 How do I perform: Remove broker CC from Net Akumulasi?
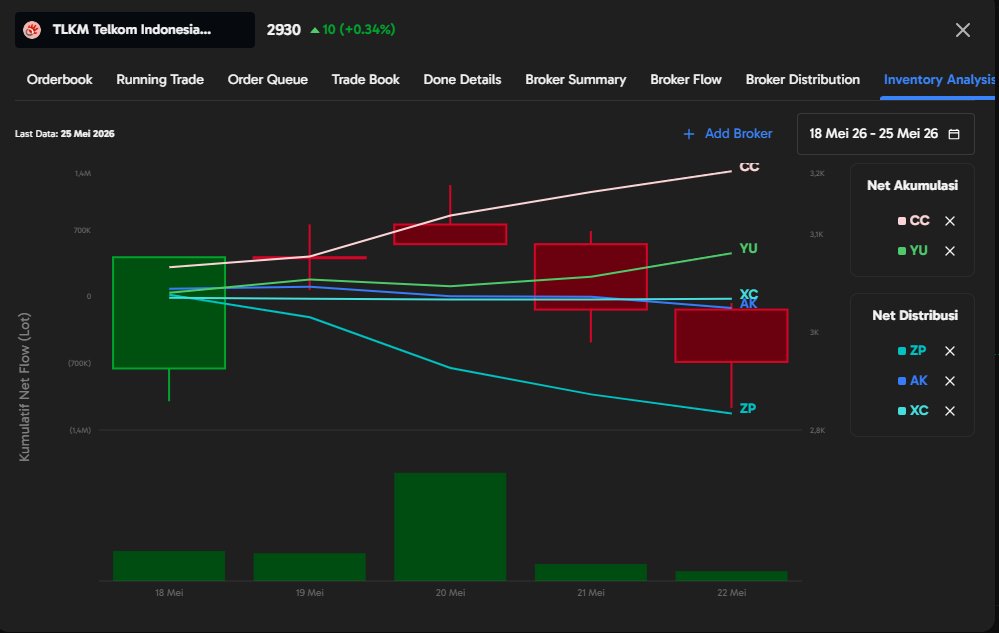point(950,221)
